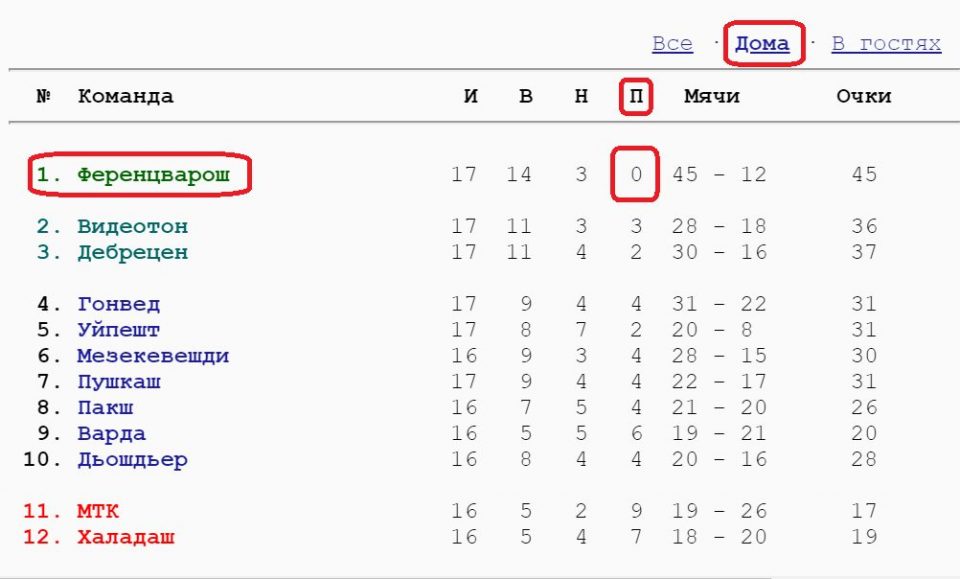
Task: Click the Ференцварош team link
Action: point(153,174)
